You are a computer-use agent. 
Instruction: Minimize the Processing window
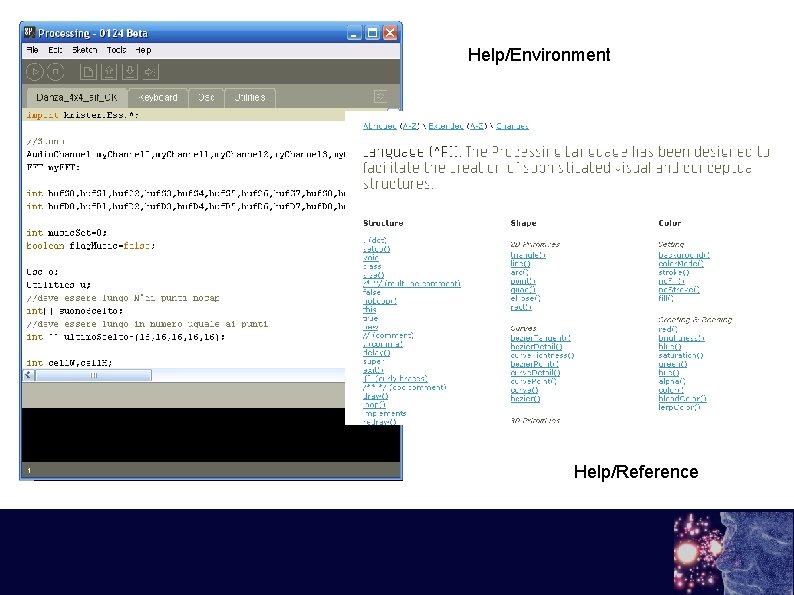click(x=354, y=33)
